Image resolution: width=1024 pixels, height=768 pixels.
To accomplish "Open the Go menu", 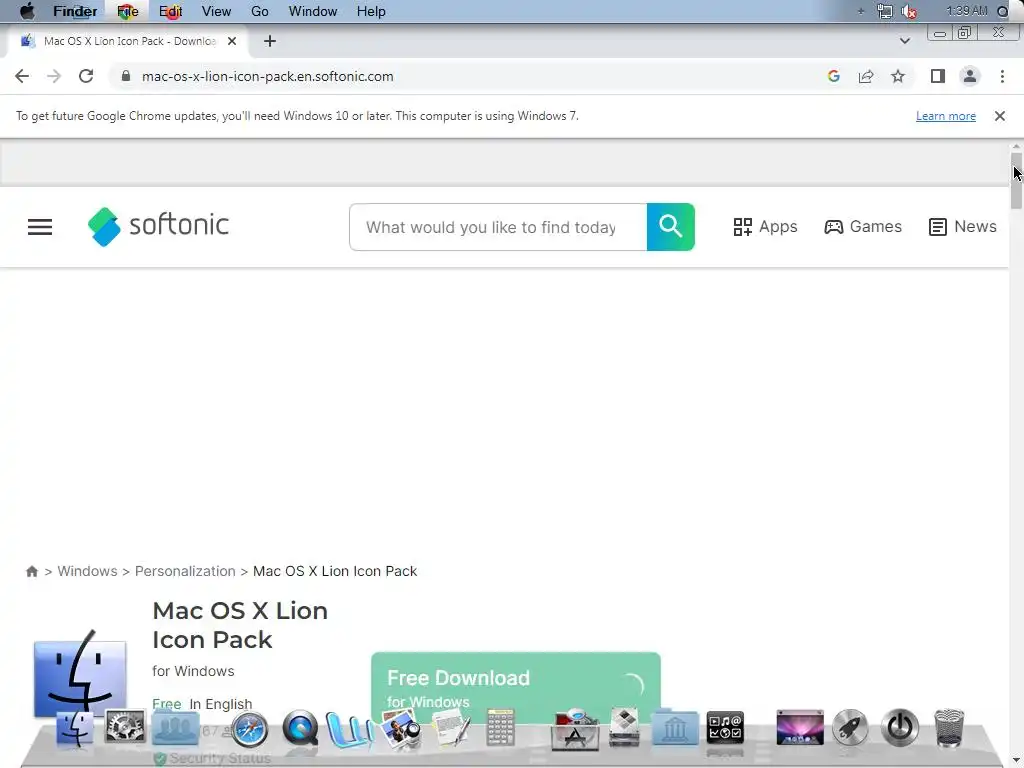I will click(x=259, y=11).
